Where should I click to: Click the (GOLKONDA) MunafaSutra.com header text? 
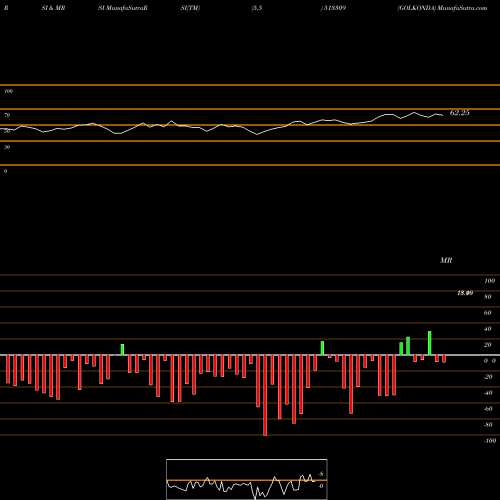tap(442, 8)
